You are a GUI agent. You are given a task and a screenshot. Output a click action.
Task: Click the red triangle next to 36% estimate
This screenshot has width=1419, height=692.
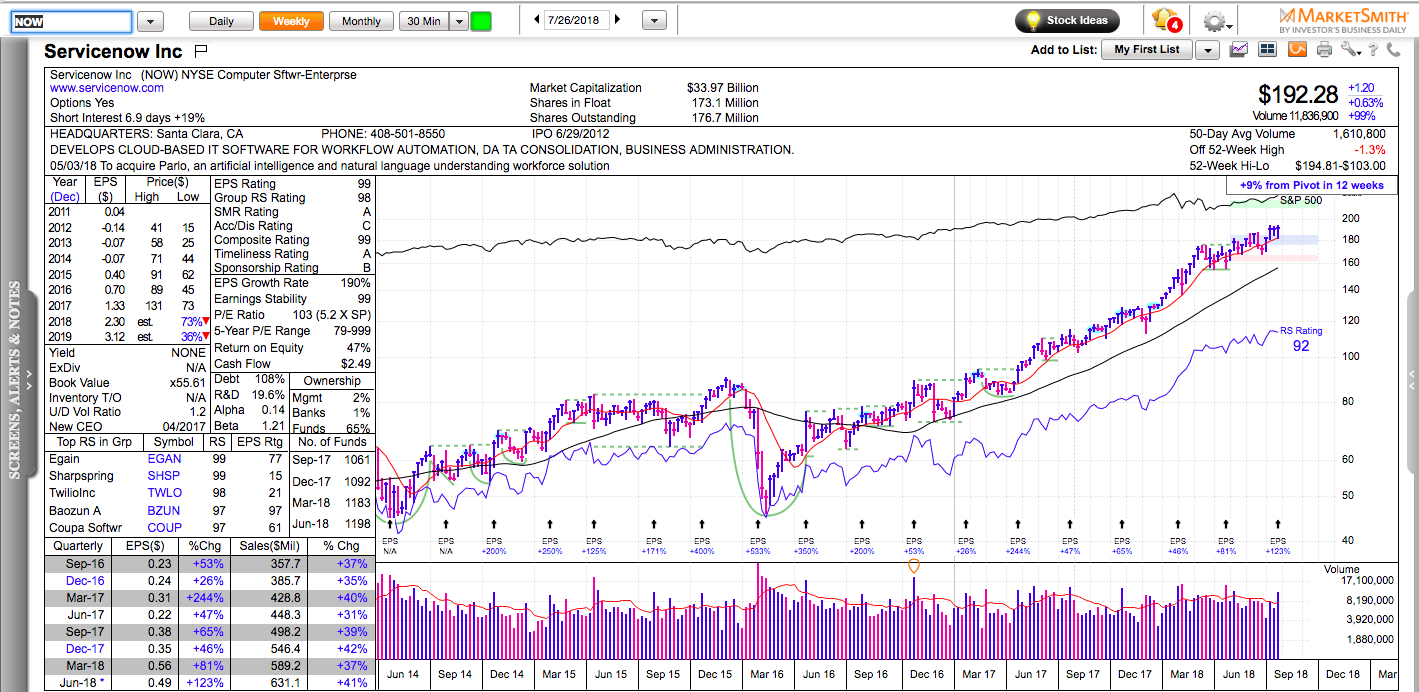tap(205, 337)
